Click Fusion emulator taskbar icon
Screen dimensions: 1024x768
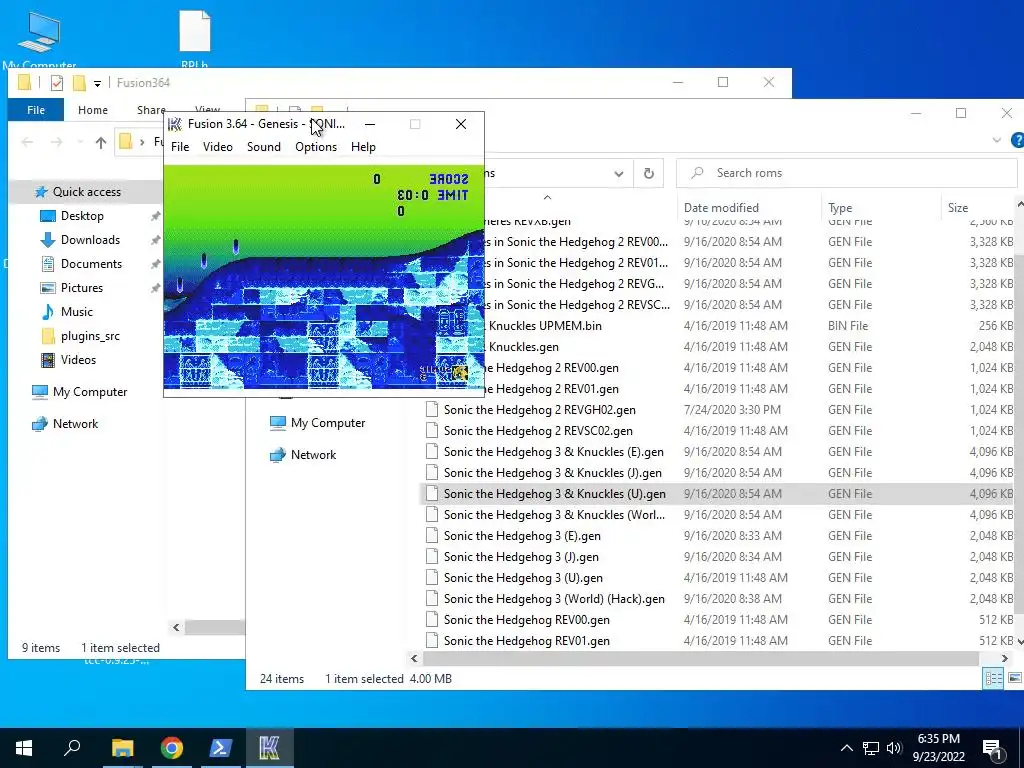[x=270, y=748]
